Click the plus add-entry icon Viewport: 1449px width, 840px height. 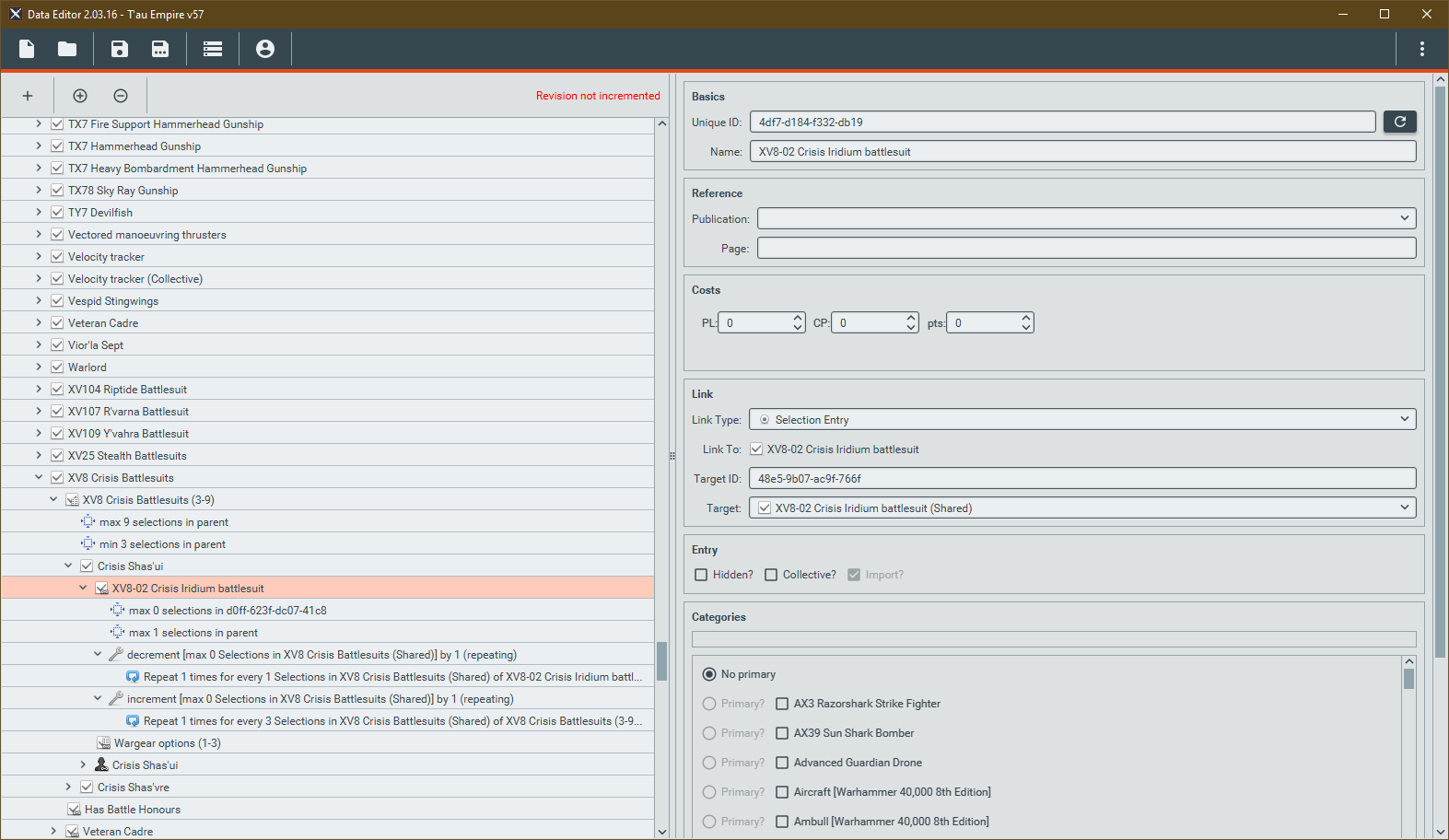(x=28, y=96)
